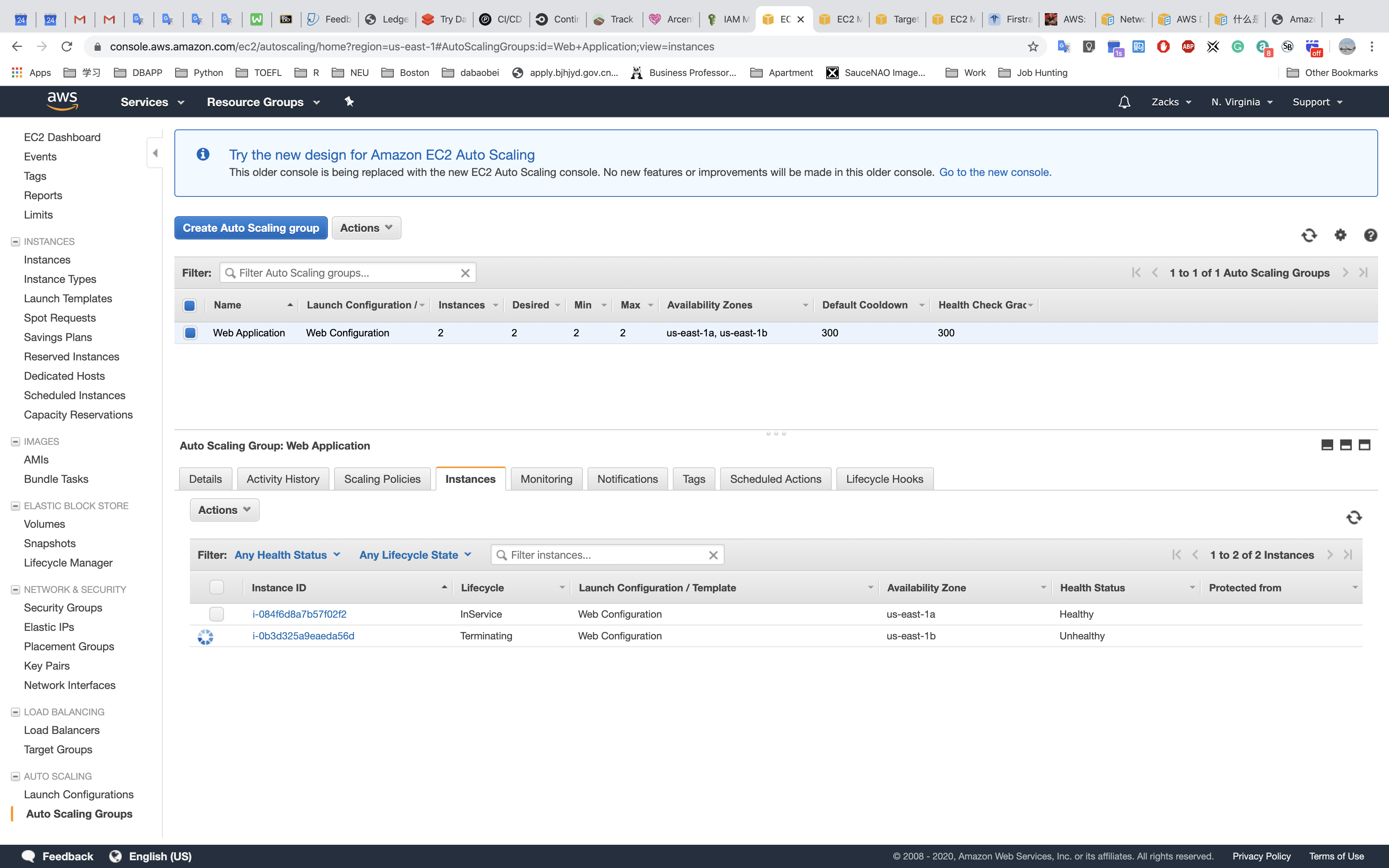Click the AWS notifications bell icon
The image size is (1389, 868).
[x=1124, y=102]
